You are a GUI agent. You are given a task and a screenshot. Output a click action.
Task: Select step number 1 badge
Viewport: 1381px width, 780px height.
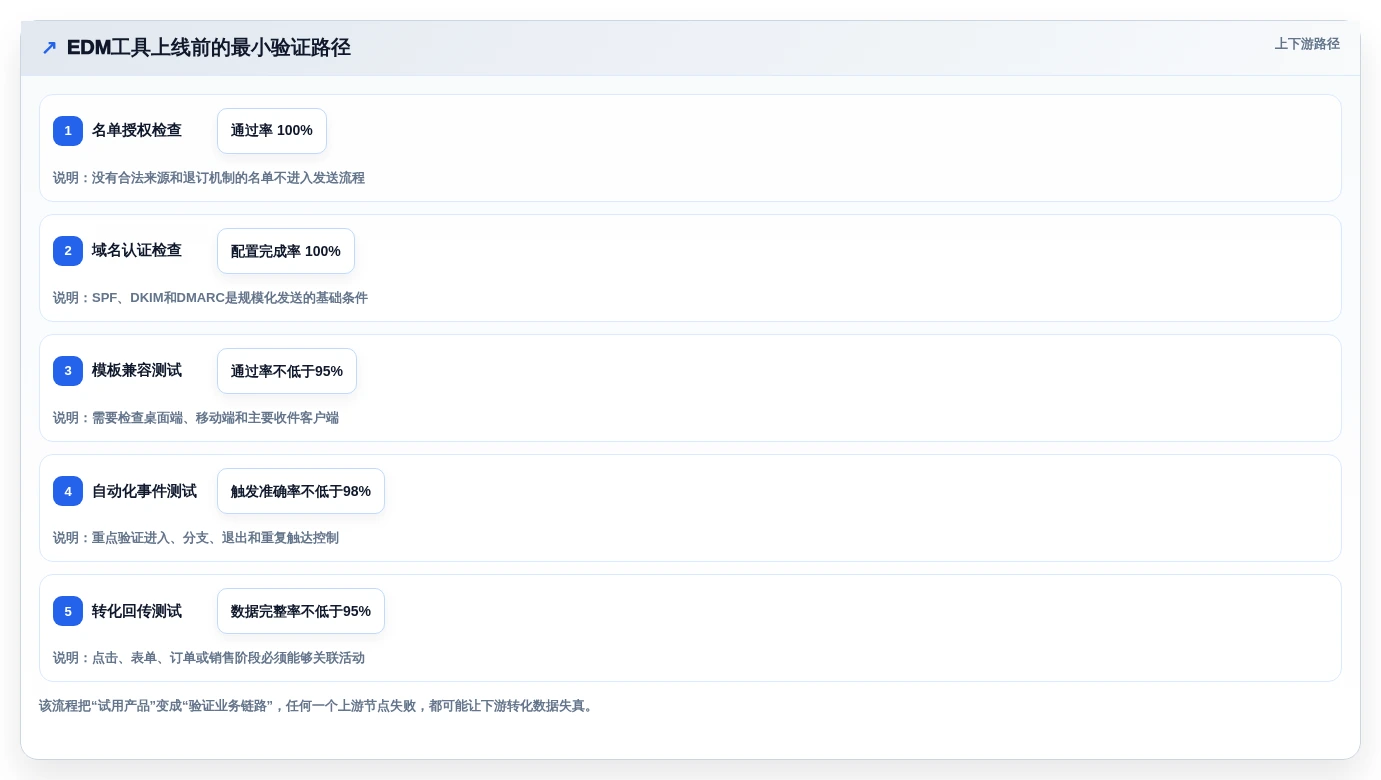pos(68,131)
